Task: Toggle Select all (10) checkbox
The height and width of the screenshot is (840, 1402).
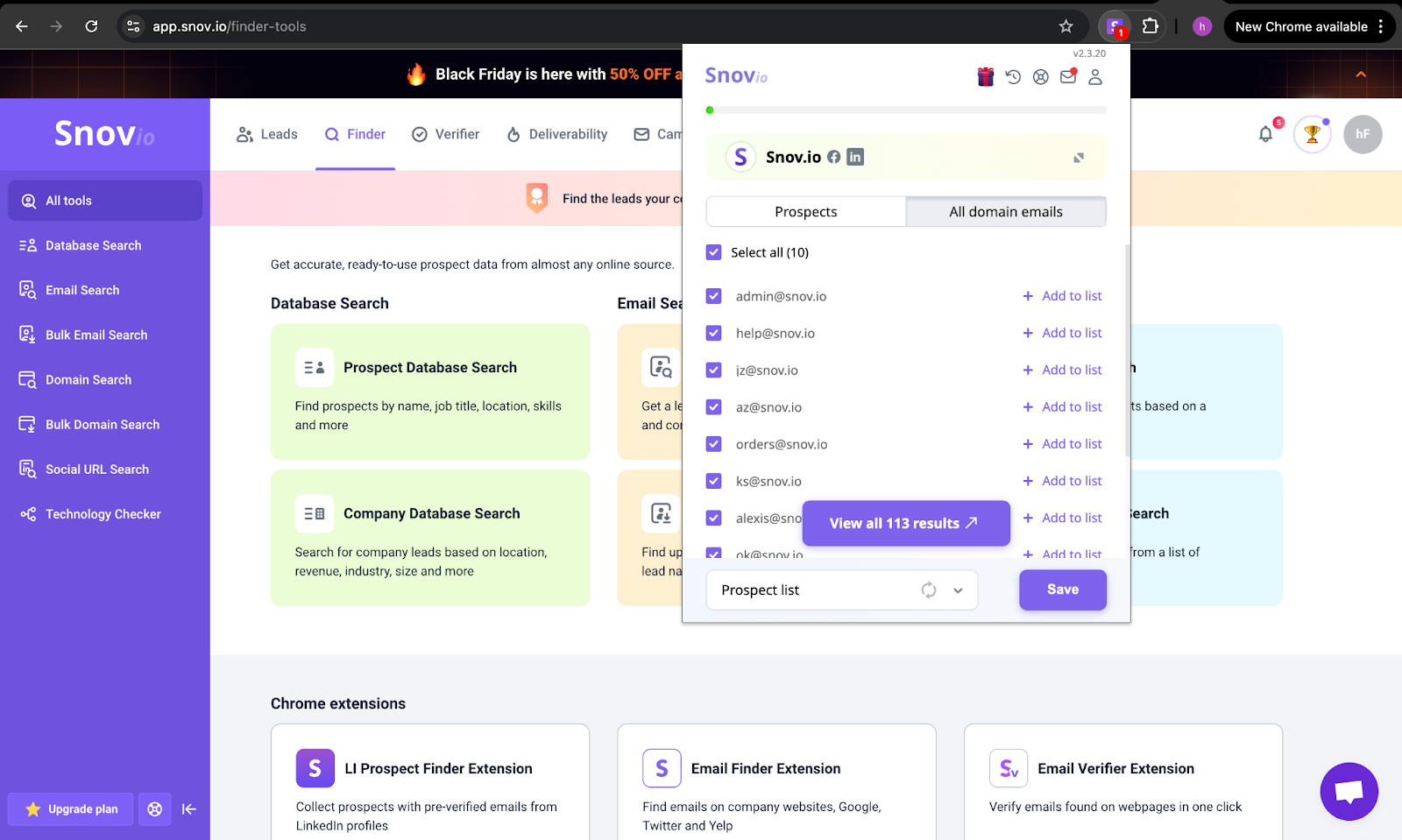Action: click(x=714, y=252)
